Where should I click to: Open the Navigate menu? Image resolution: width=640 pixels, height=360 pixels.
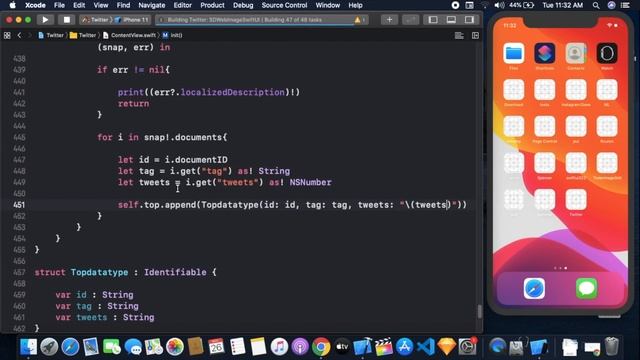point(151,5)
